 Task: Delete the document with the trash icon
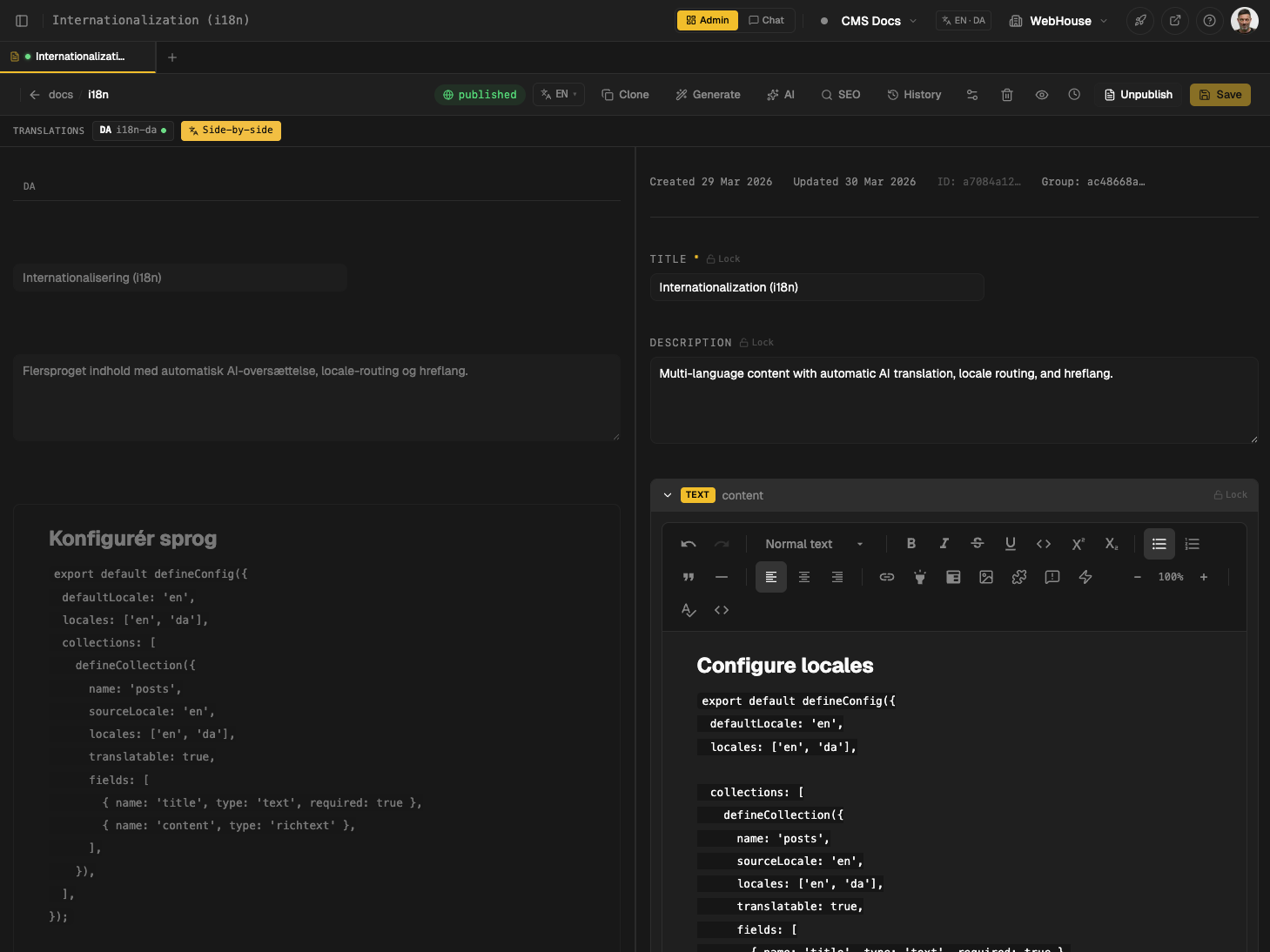(x=1006, y=94)
